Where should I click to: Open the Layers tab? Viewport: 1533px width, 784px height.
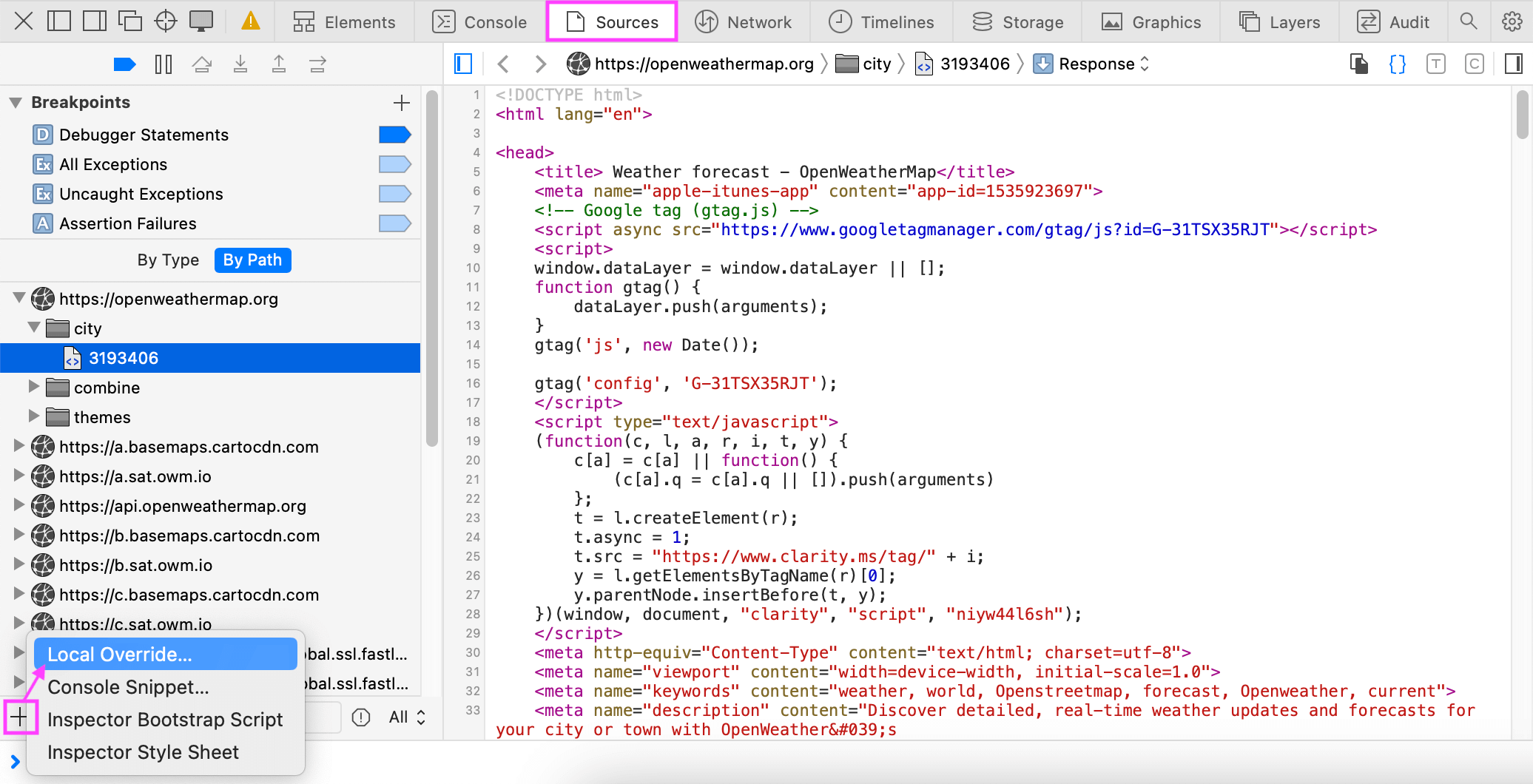pos(1280,22)
